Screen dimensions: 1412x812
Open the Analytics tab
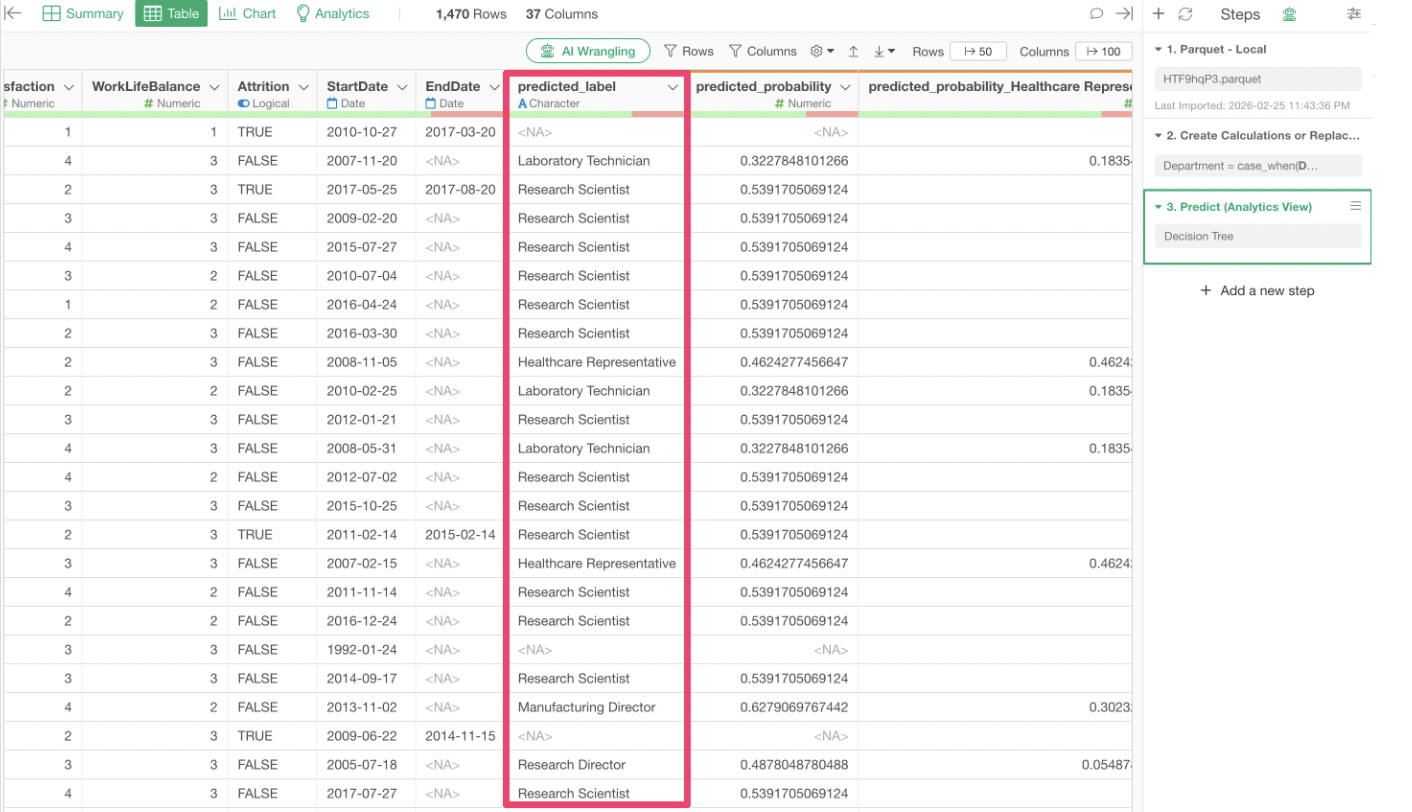(332, 14)
